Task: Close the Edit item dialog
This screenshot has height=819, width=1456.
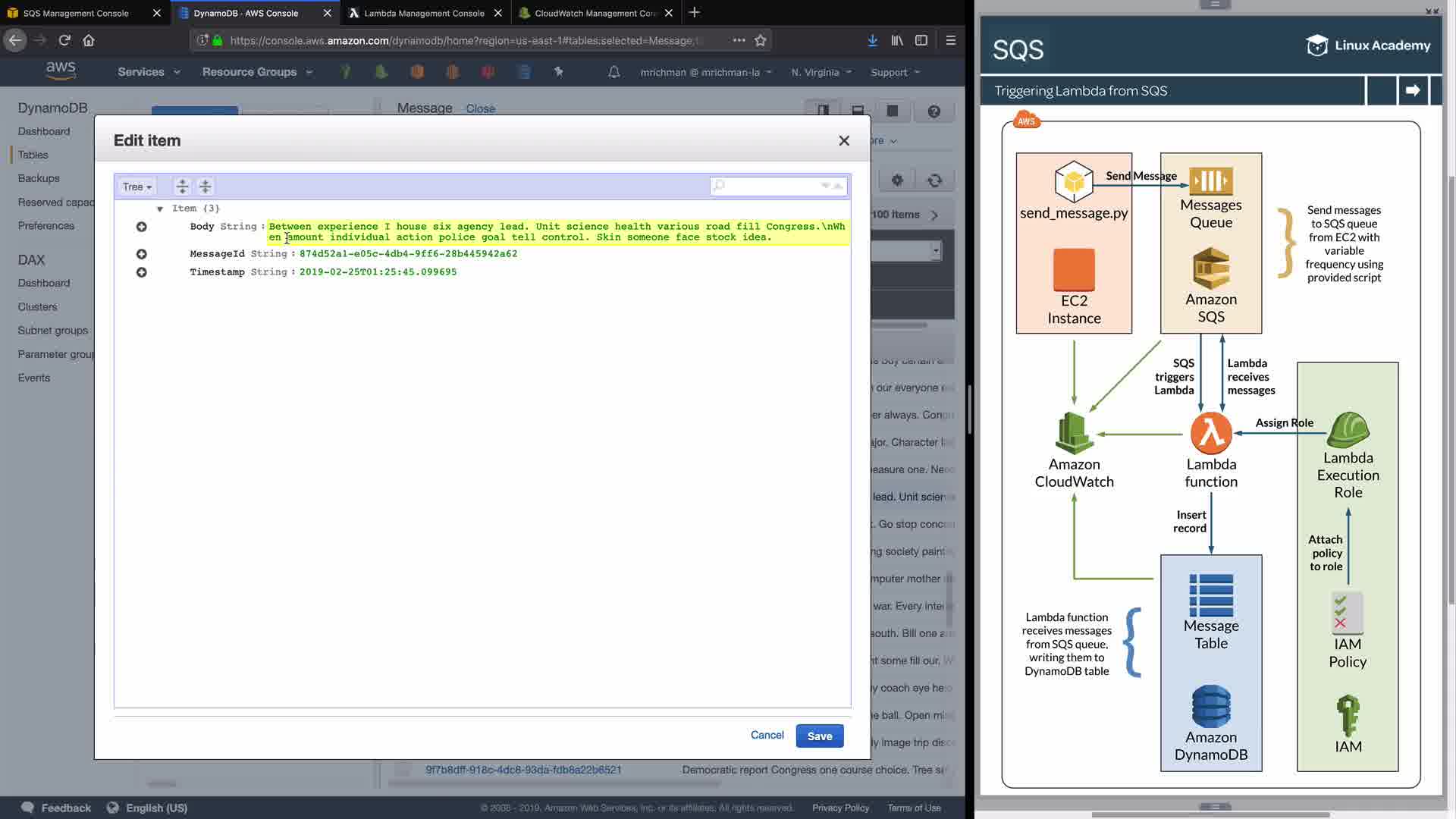Action: [x=844, y=141]
